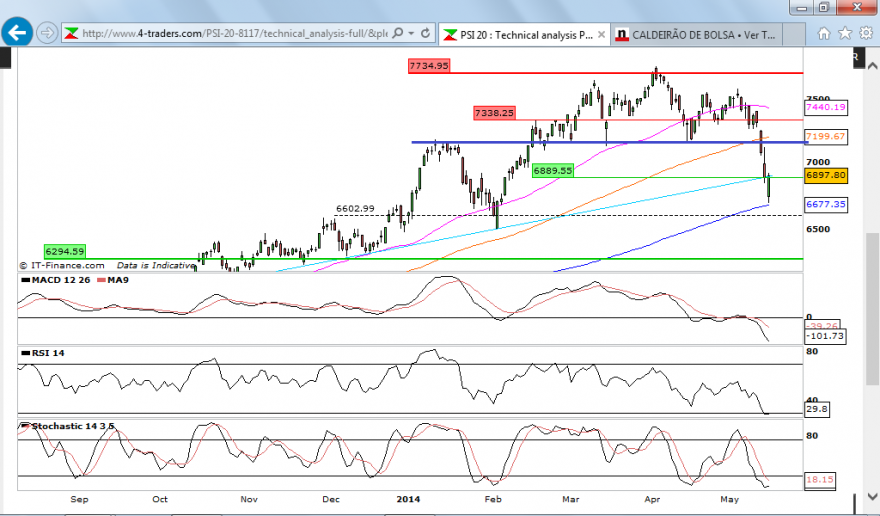Viewport: 880px width, 516px height.
Task: Click the 7734.95 resistance label
Action: [x=429, y=66]
